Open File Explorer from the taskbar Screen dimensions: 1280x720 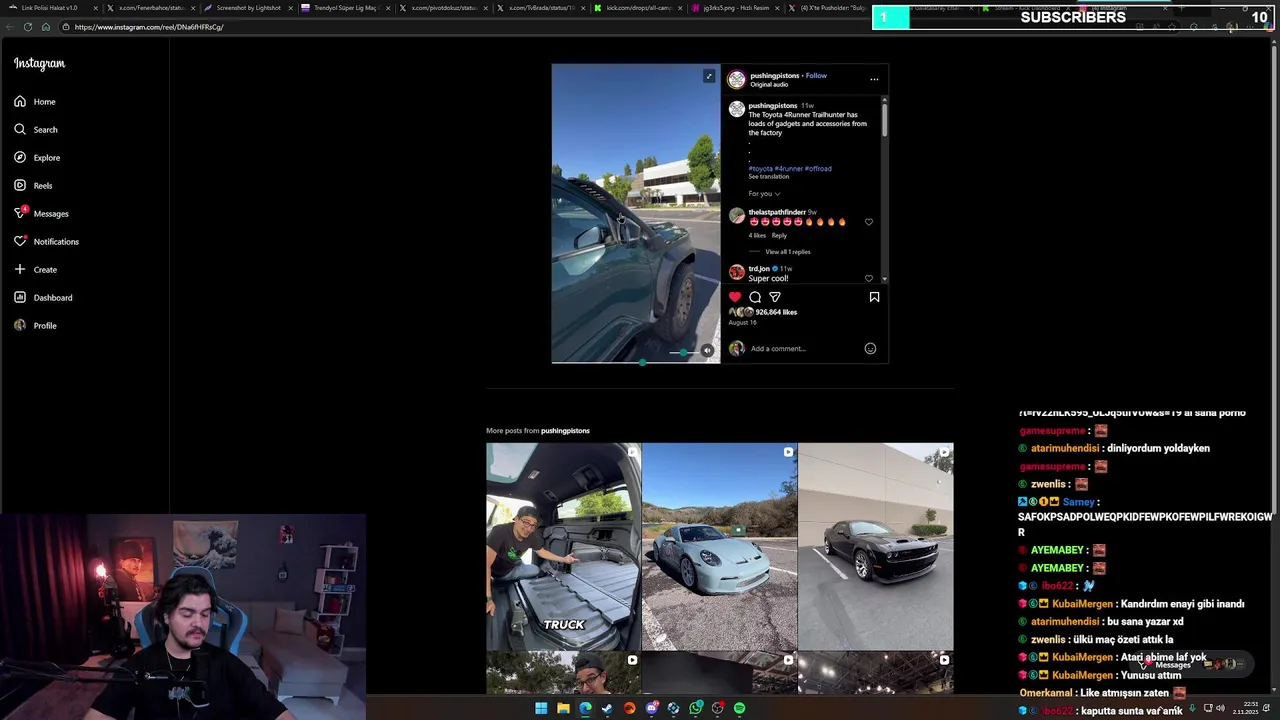click(x=563, y=708)
